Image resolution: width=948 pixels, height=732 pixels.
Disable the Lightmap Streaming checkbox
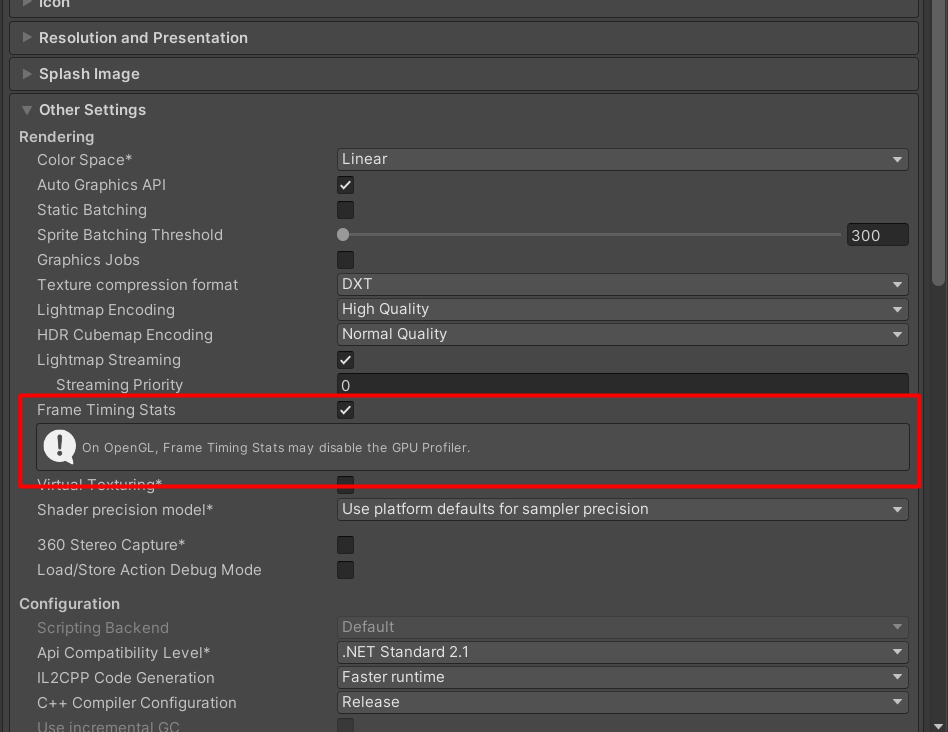point(346,360)
